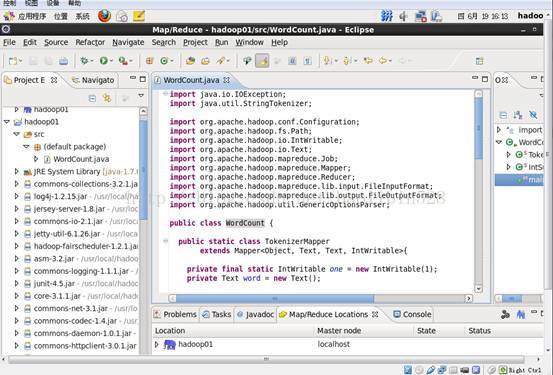The image size is (553, 375).
Task: Open the Project menu
Action: pyautogui.click(x=195, y=42)
